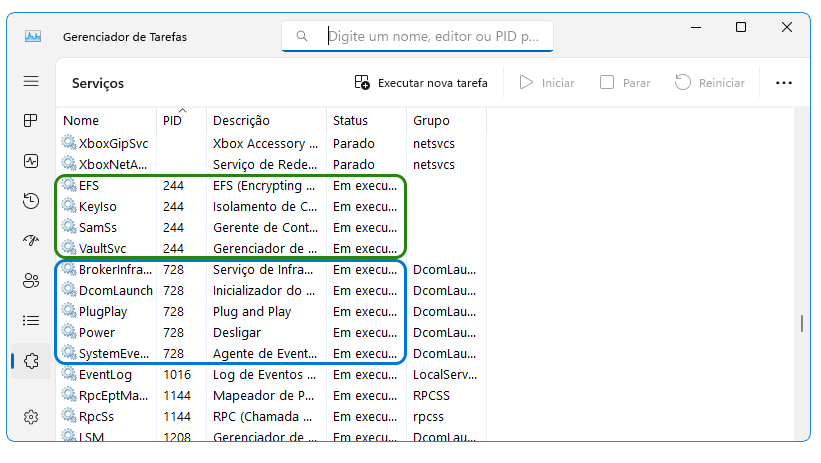The width and height of the screenshot is (821, 463).
Task: Click netsvcs group of XboxNetA... row
Action: (434, 164)
